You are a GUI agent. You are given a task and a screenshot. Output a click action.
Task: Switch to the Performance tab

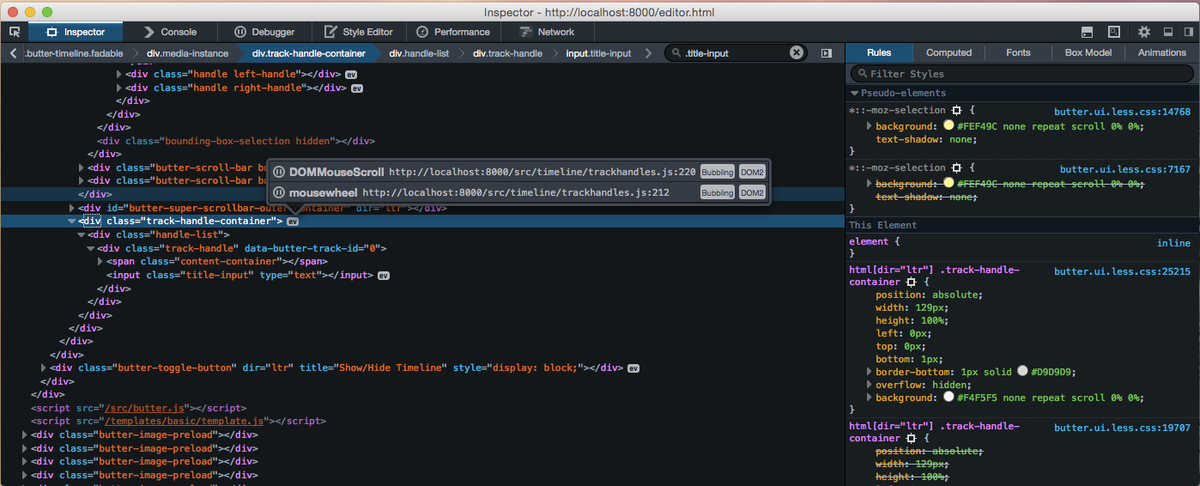pyautogui.click(x=452, y=32)
